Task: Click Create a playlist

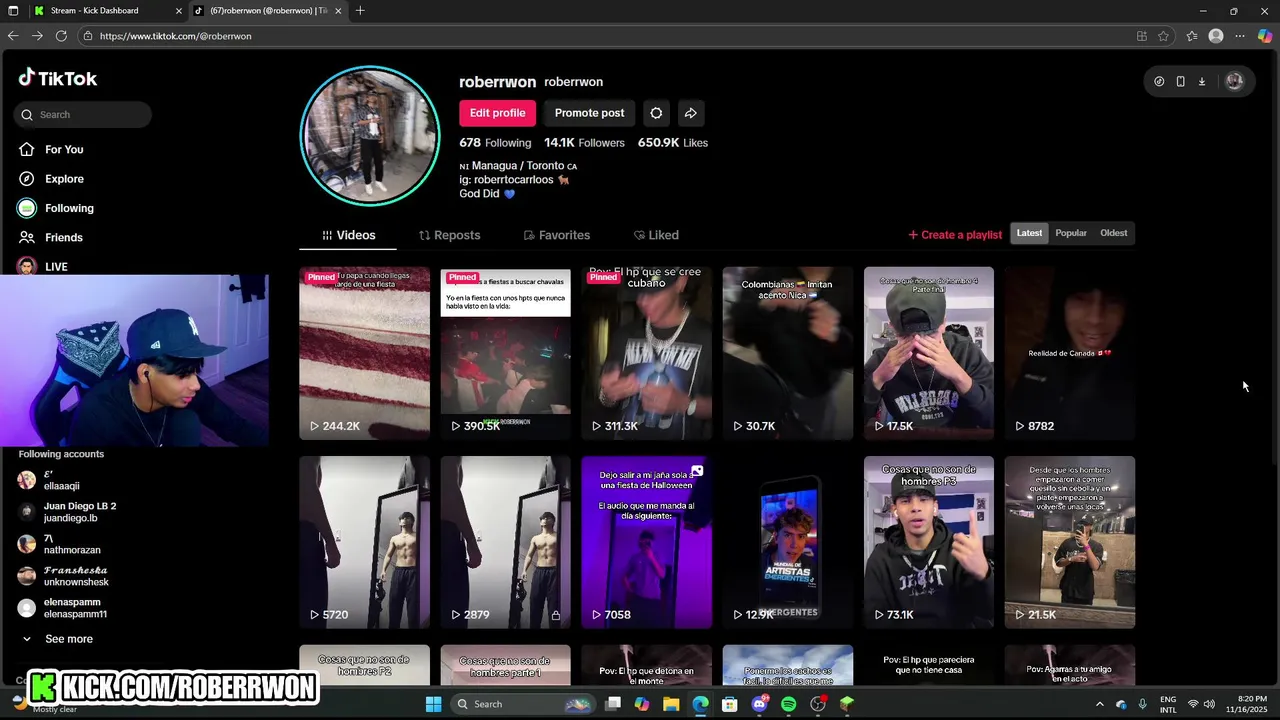Action: point(955,235)
